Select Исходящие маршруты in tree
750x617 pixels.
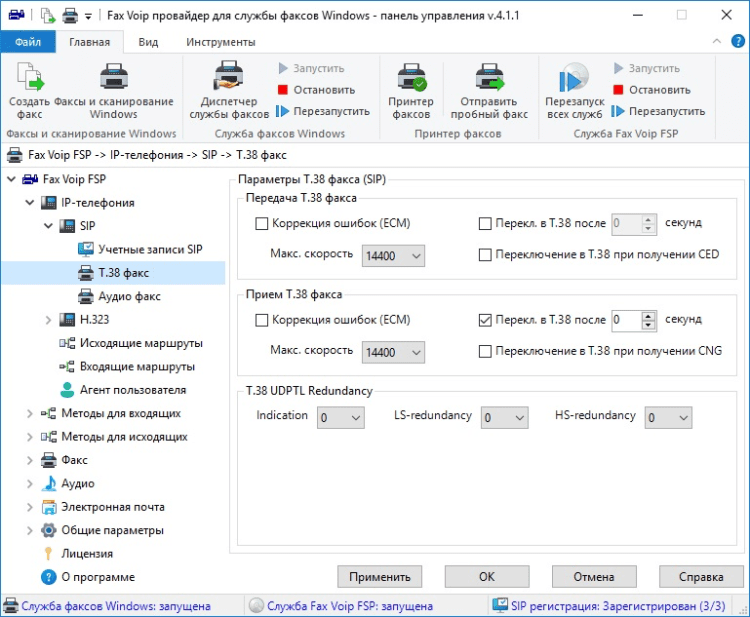point(131,343)
